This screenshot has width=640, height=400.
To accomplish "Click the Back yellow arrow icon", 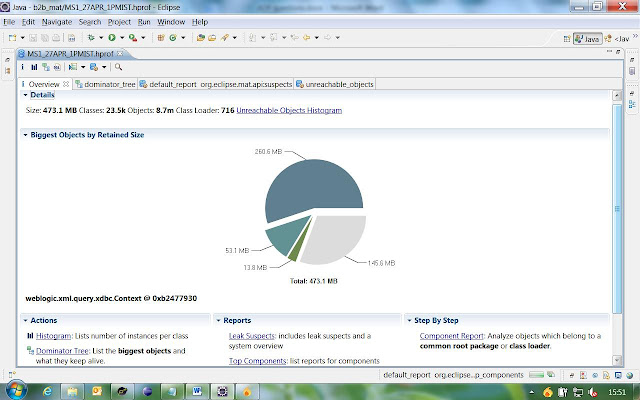I will (x=306, y=38).
